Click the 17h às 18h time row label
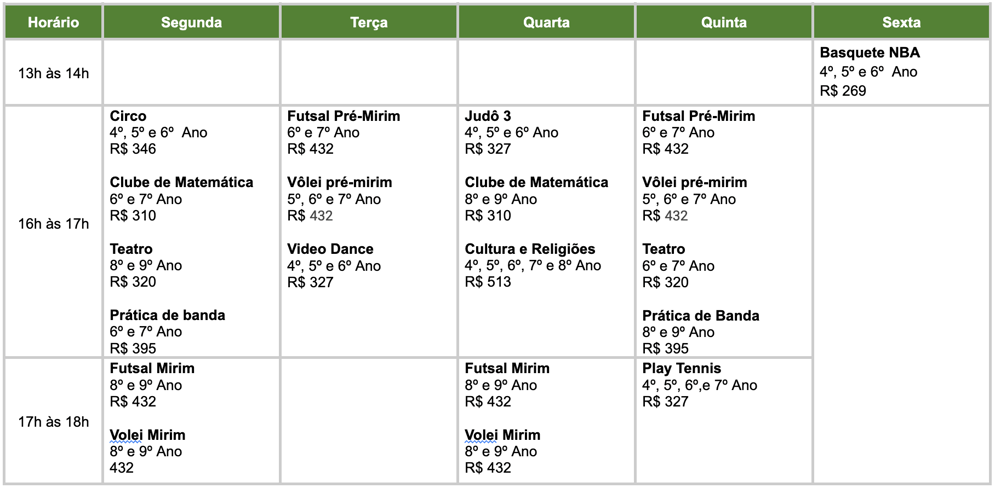This screenshot has width=995, height=488. [x=53, y=421]
